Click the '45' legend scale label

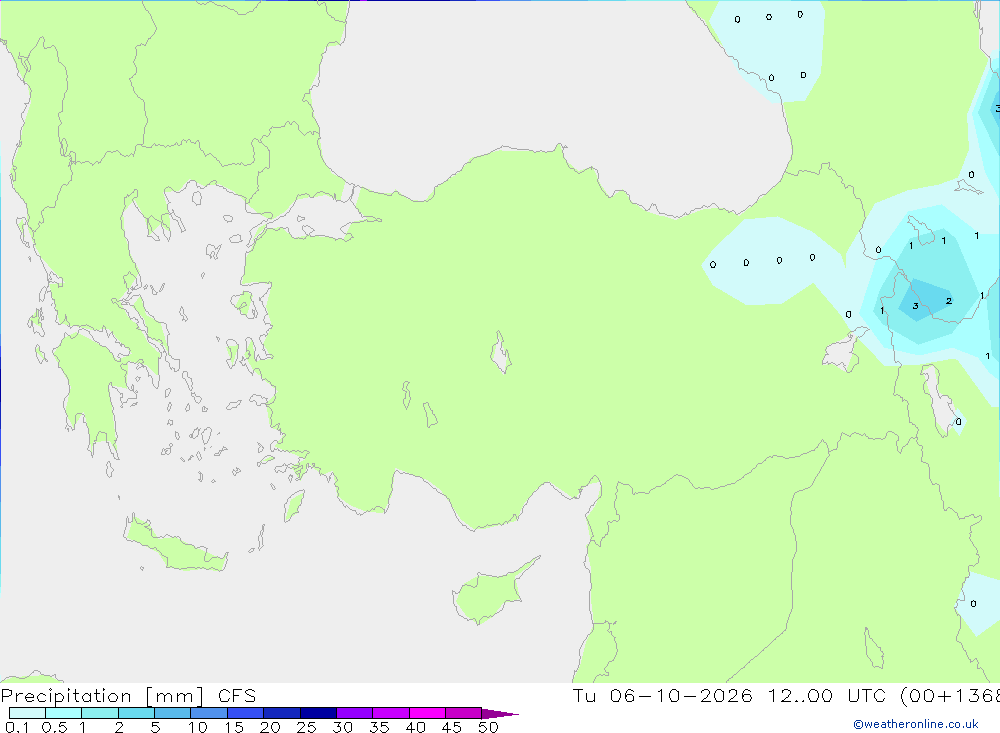click(x=452, y=727)
